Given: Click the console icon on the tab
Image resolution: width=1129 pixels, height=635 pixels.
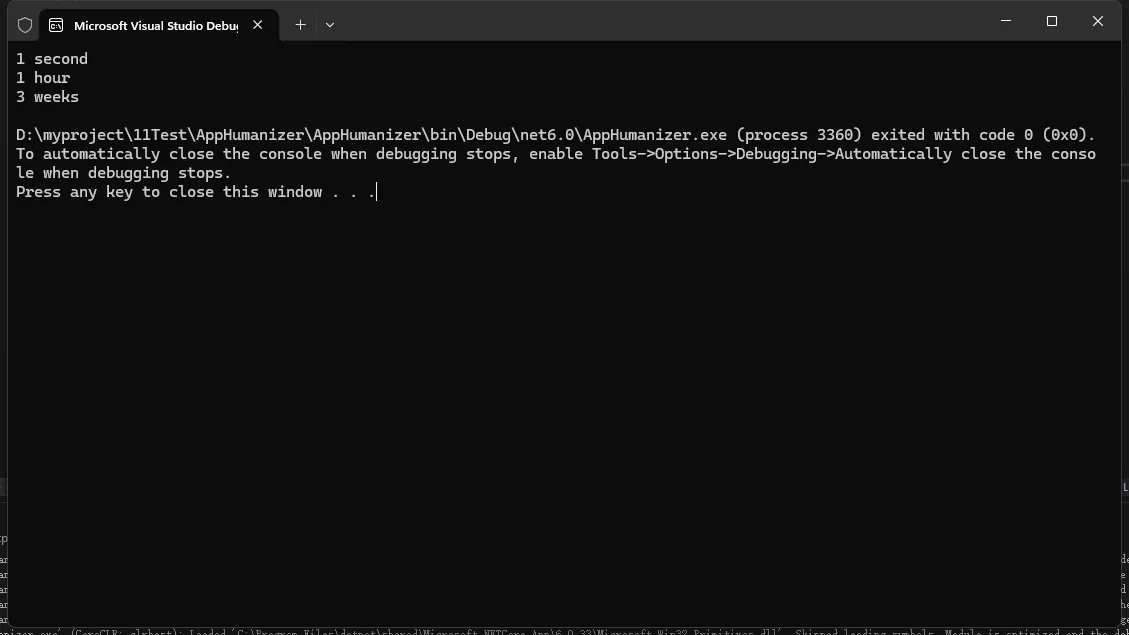Looking at the screenshot, I should [x=56, y=25].
